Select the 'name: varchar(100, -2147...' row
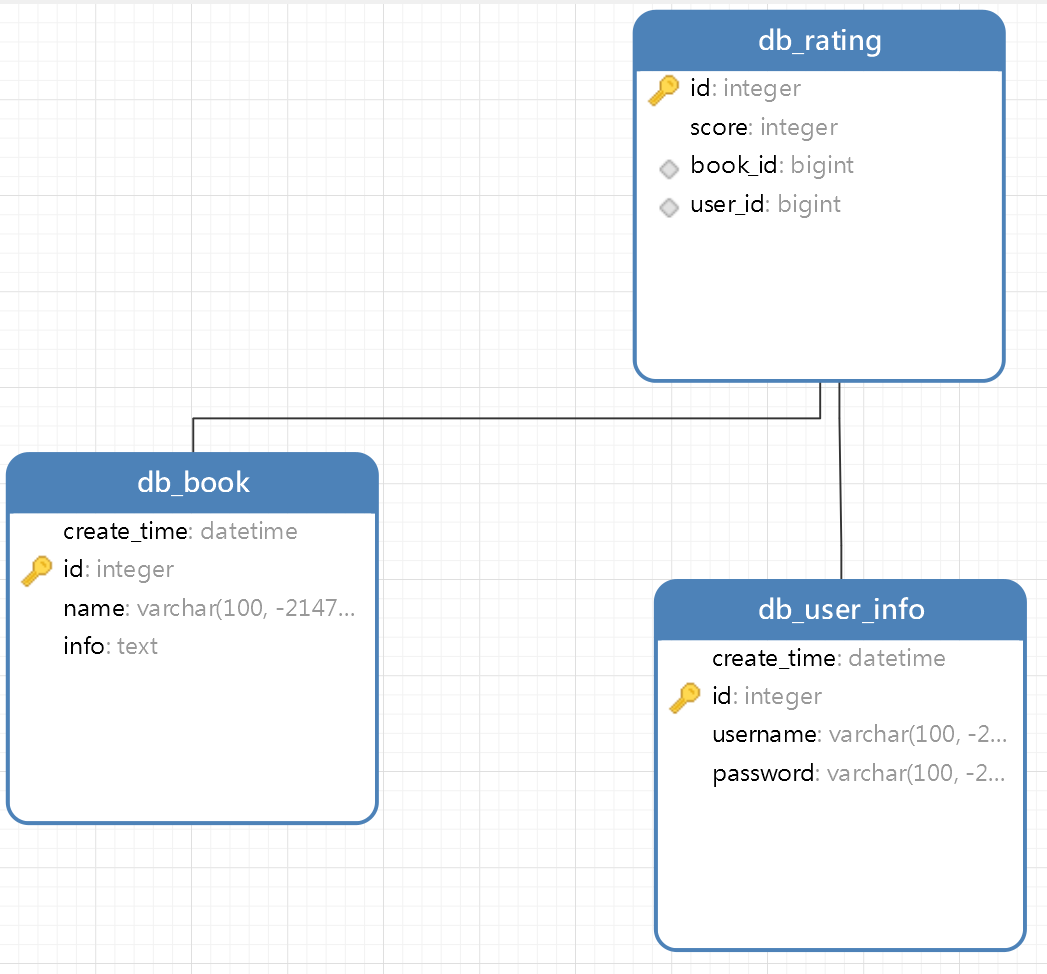Image resolution: width=1047 pixels, height=974 pixels. pos(192,608)
